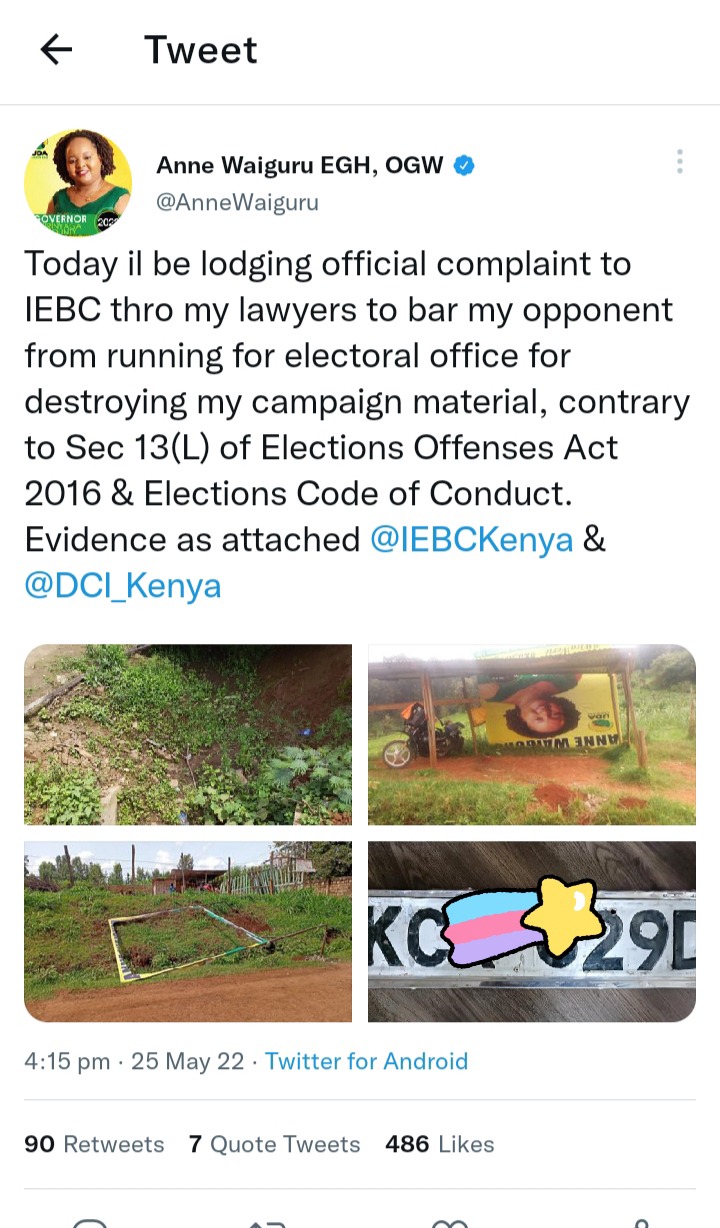View the 486 Likes list
The width and height of the screenshot is (720, 1228).
click(x=440, y=1144)
